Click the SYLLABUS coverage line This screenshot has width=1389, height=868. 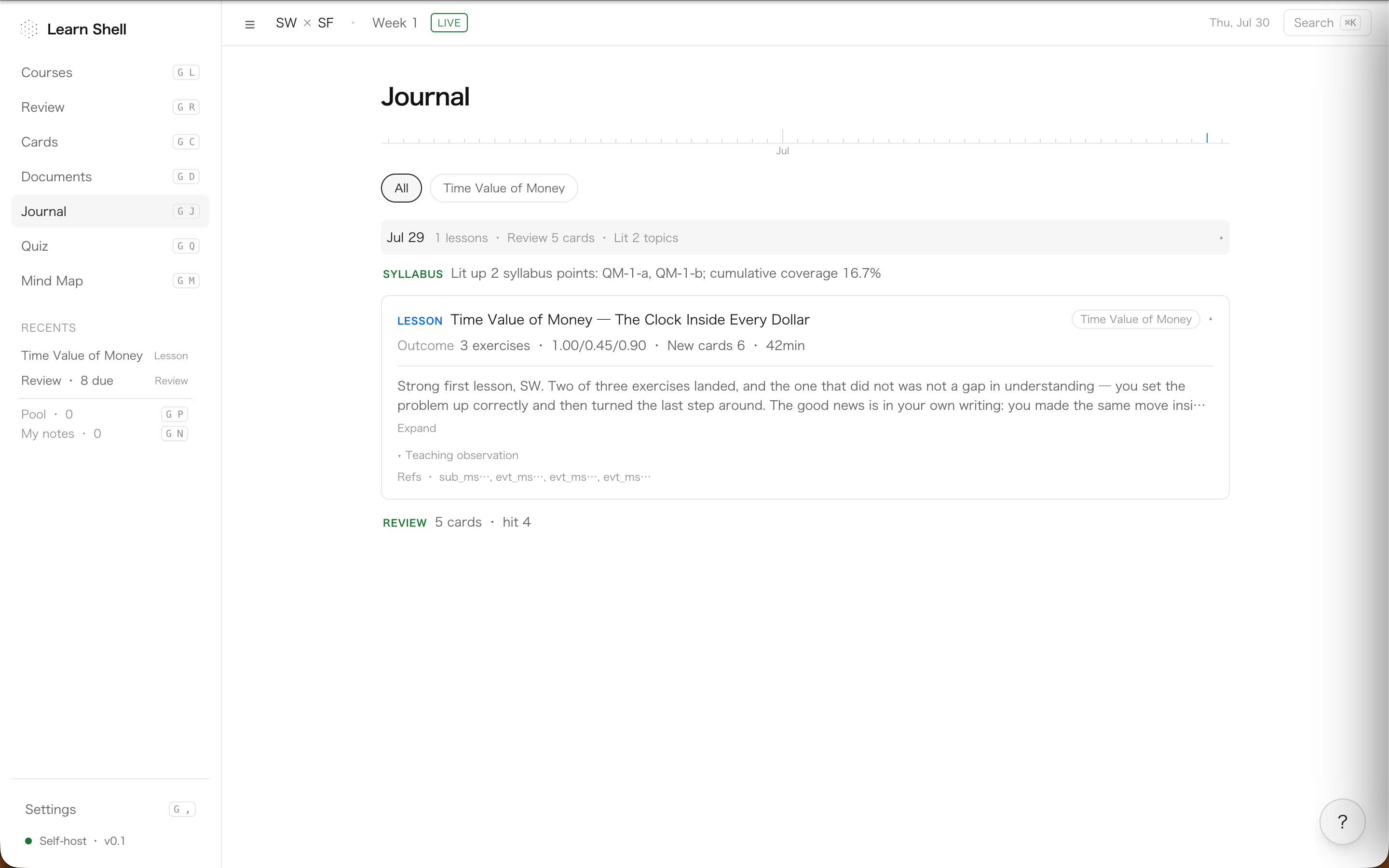coord(631,274)
